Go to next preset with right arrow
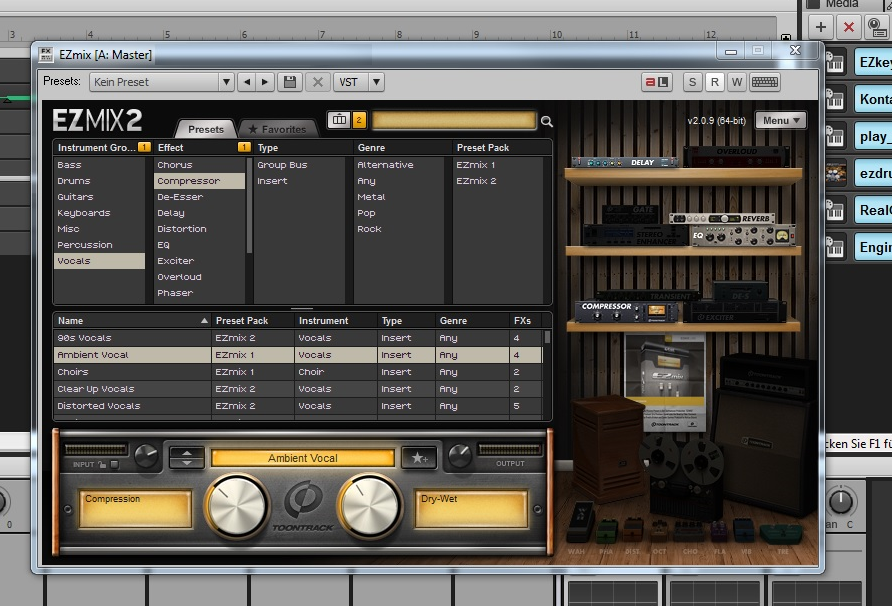Viewport: 892px width, 606px height. click(x=265, y=82)
